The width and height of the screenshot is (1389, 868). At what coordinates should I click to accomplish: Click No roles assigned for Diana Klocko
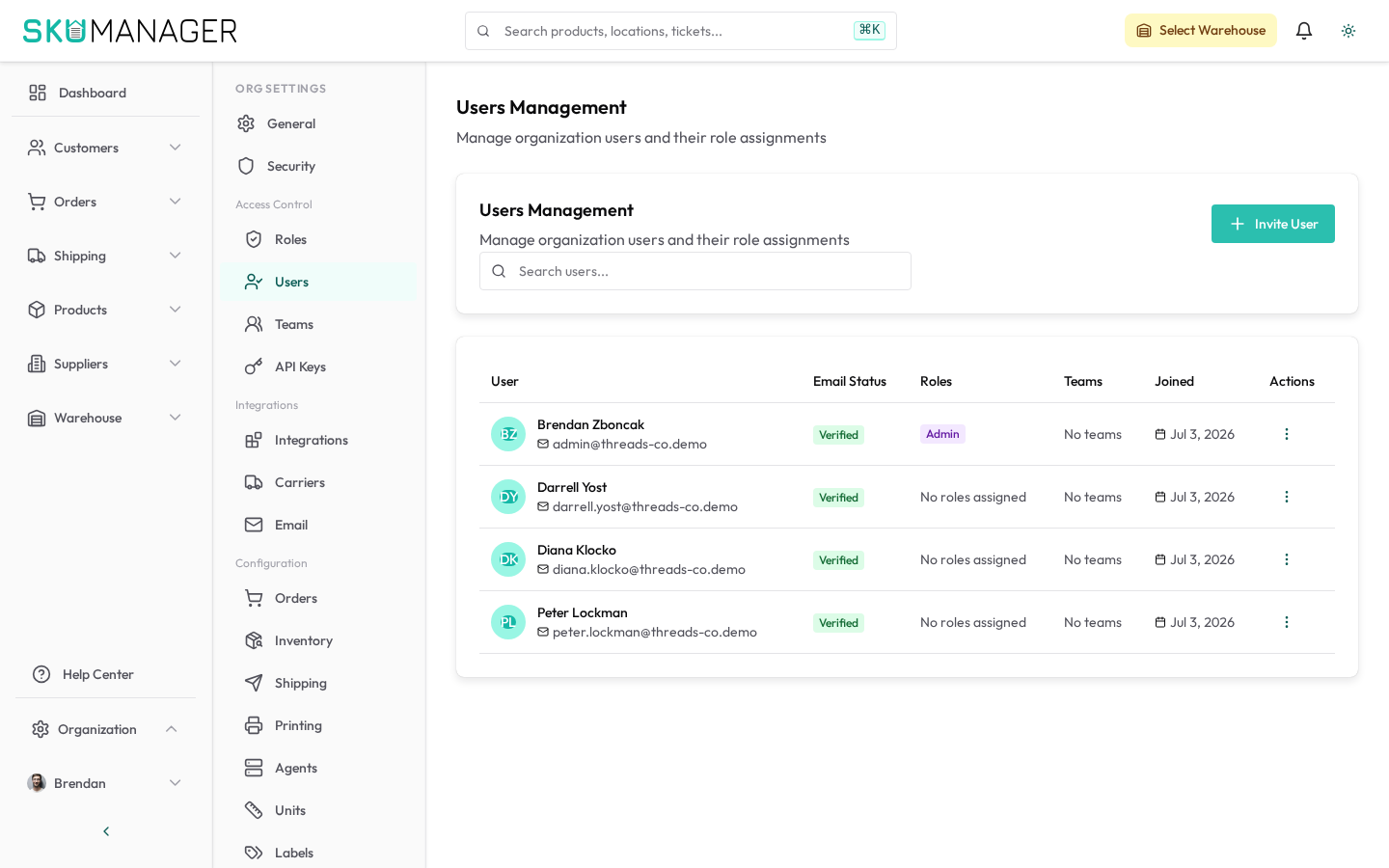[x=973, y=559]
